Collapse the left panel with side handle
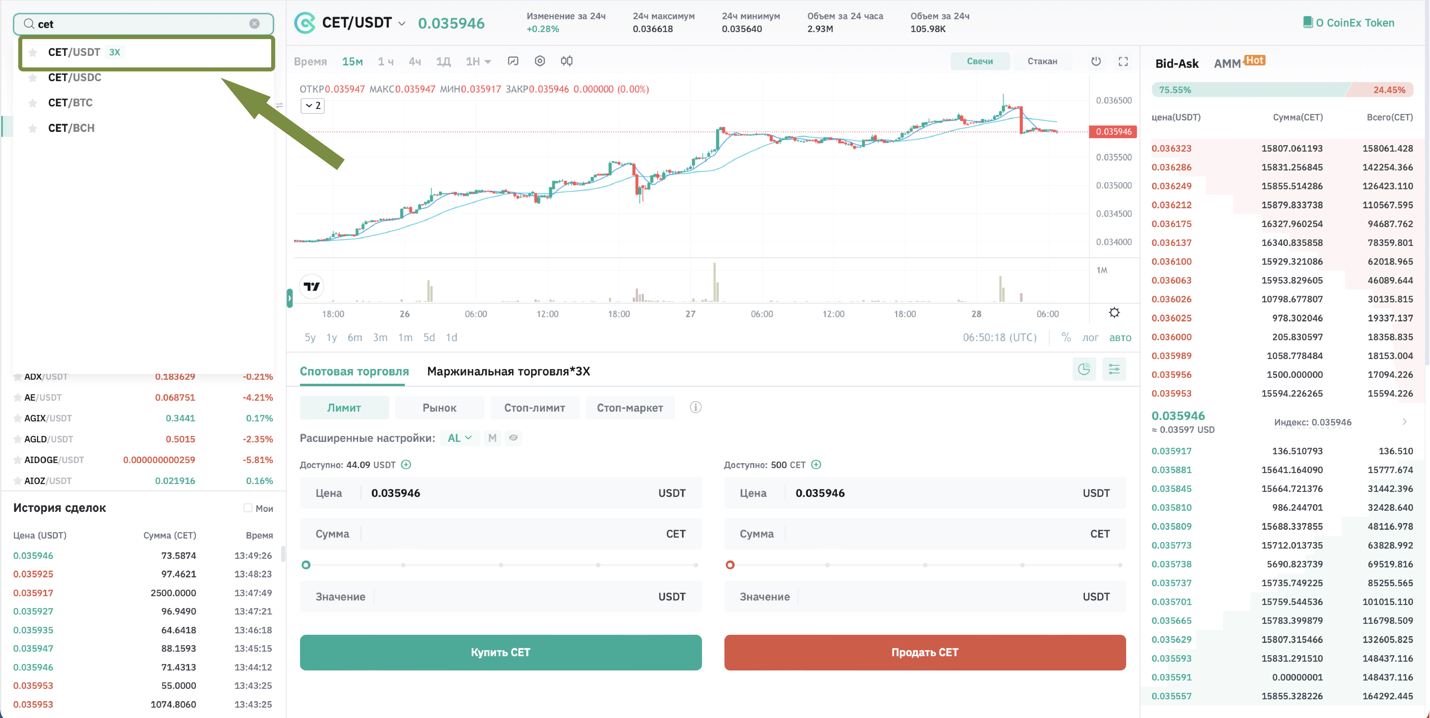The image size is (1430, 718). click(290, 298)
